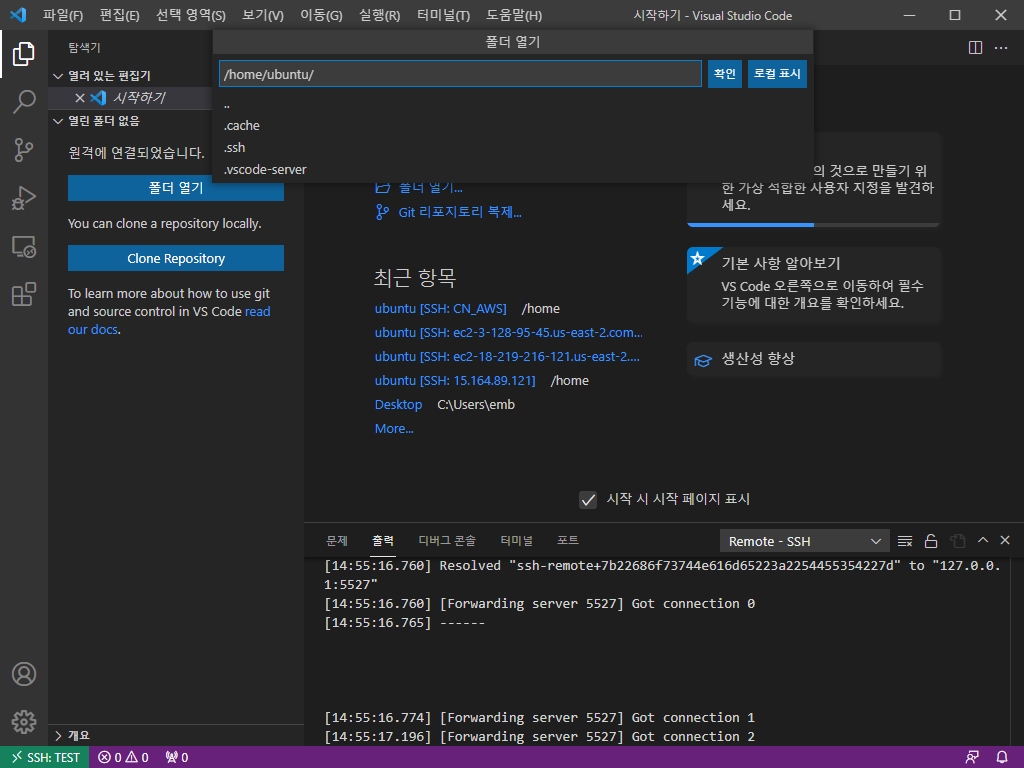
Task: Open the 파일(F) menu
Action: tap(63, 15)
